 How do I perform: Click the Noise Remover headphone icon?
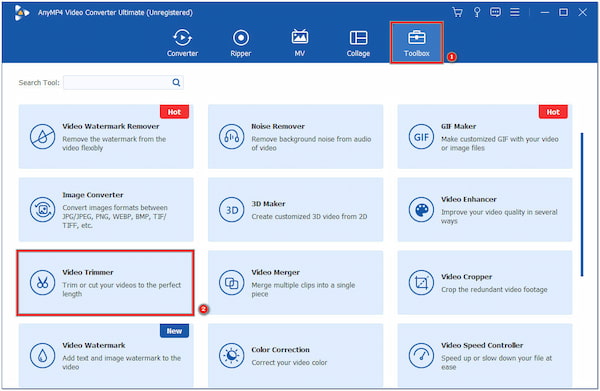(x=232, y=137)
